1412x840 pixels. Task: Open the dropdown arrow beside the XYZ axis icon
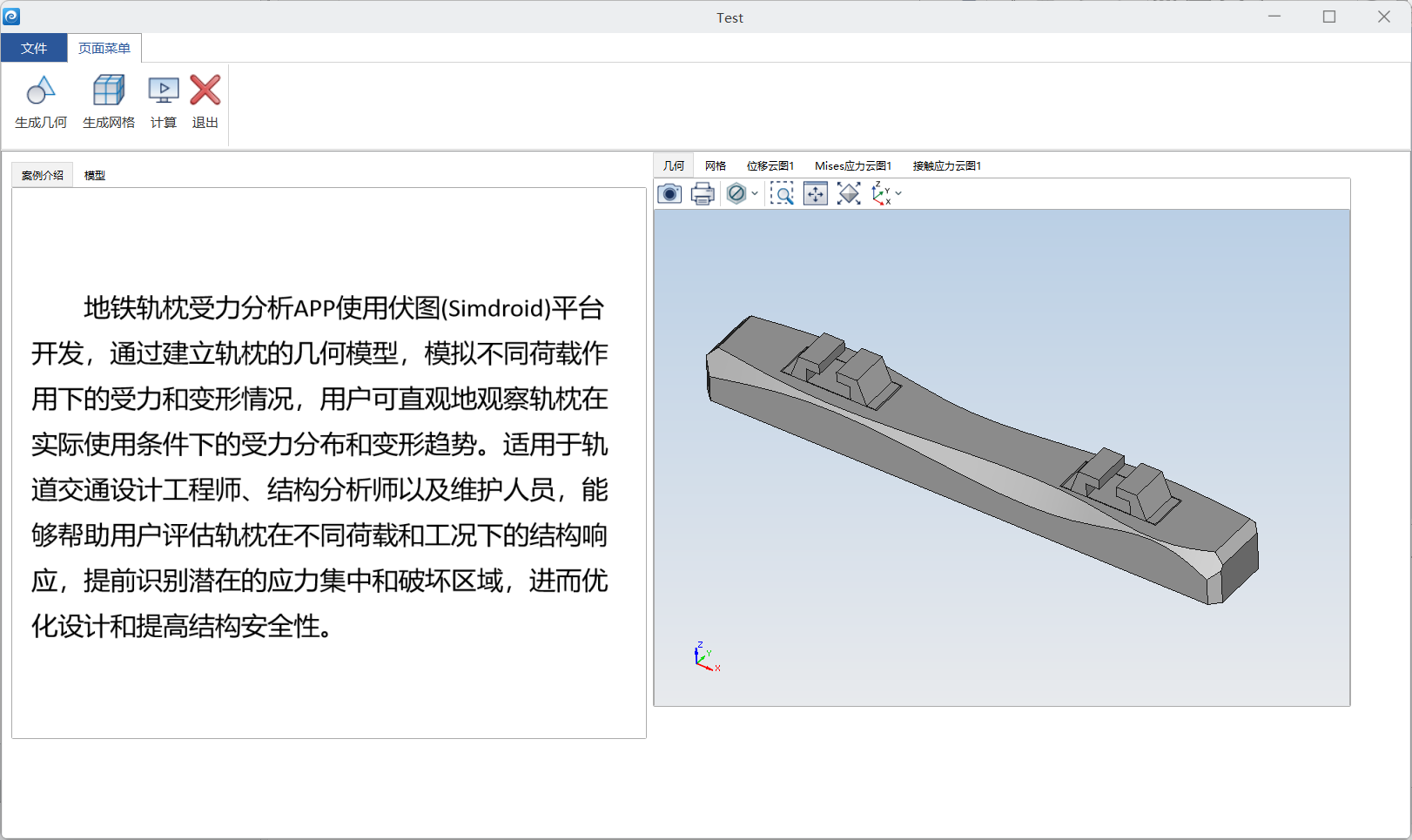898,193
